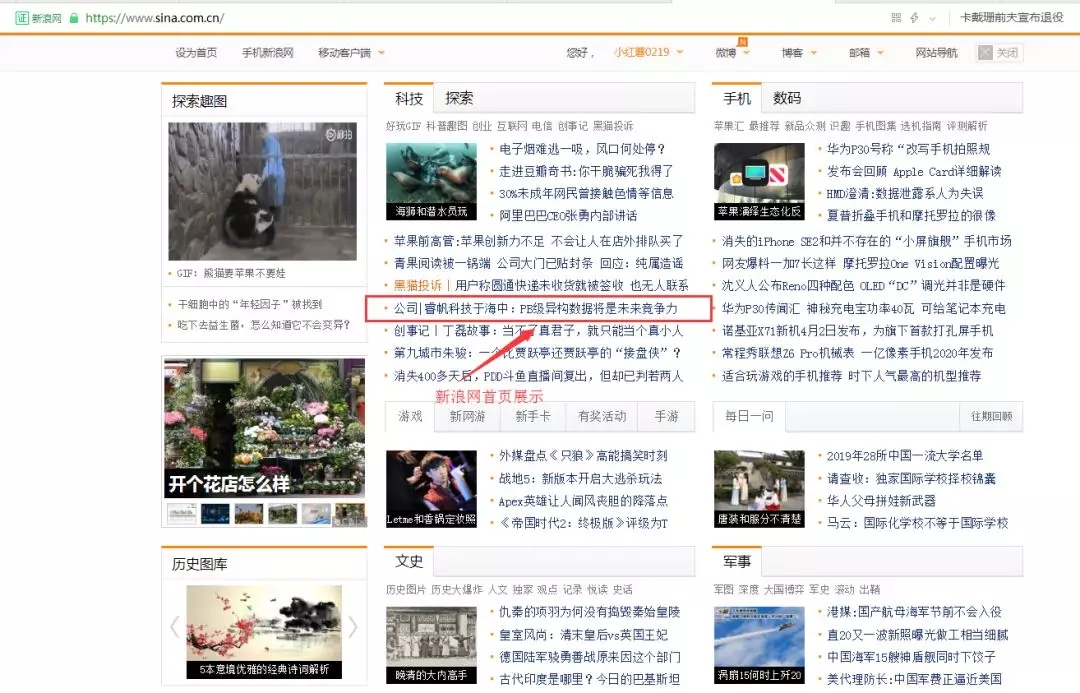Switch to the 数码 tab

tap(787, 98)
